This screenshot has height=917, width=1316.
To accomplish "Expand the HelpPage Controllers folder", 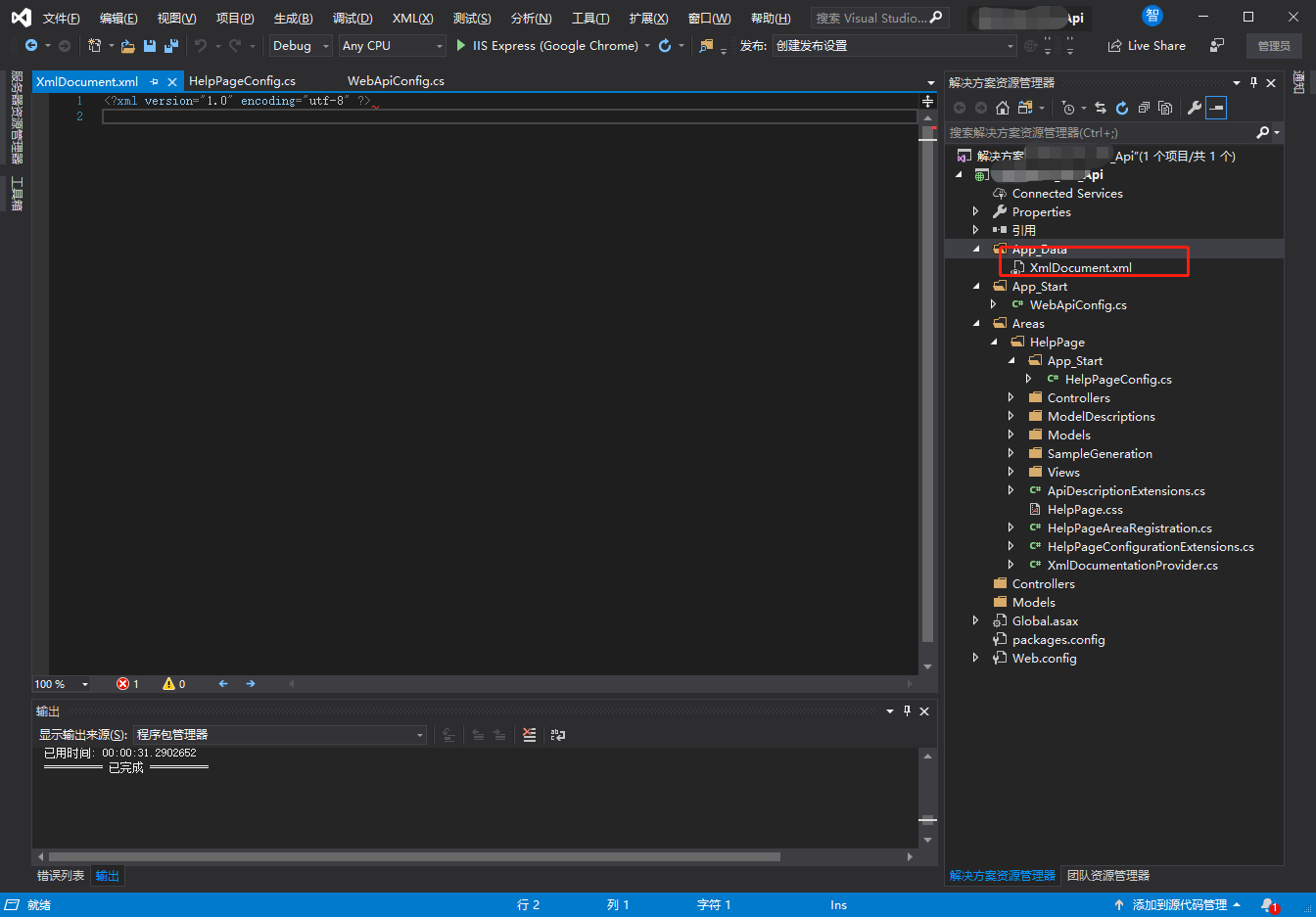I will click(x=1011, y=398).
